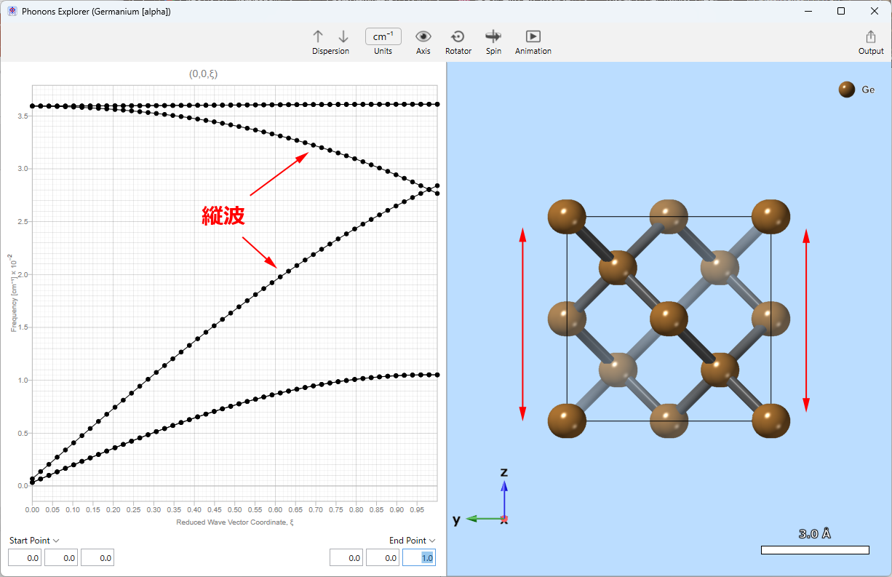Click the central germanium atom in the cell

669,319
